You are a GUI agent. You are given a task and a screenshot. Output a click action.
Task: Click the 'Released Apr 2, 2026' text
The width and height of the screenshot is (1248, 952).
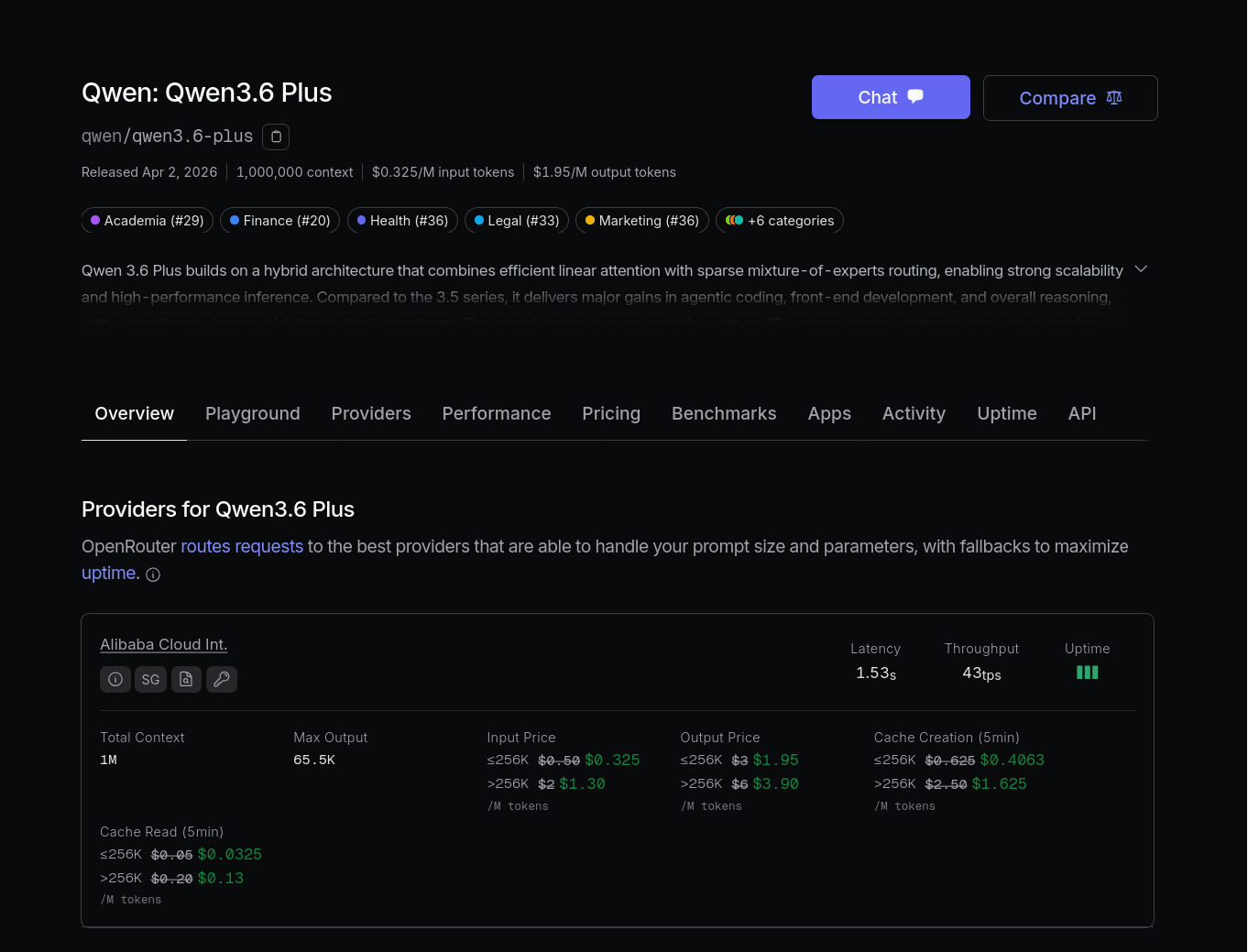click(149, 172)
